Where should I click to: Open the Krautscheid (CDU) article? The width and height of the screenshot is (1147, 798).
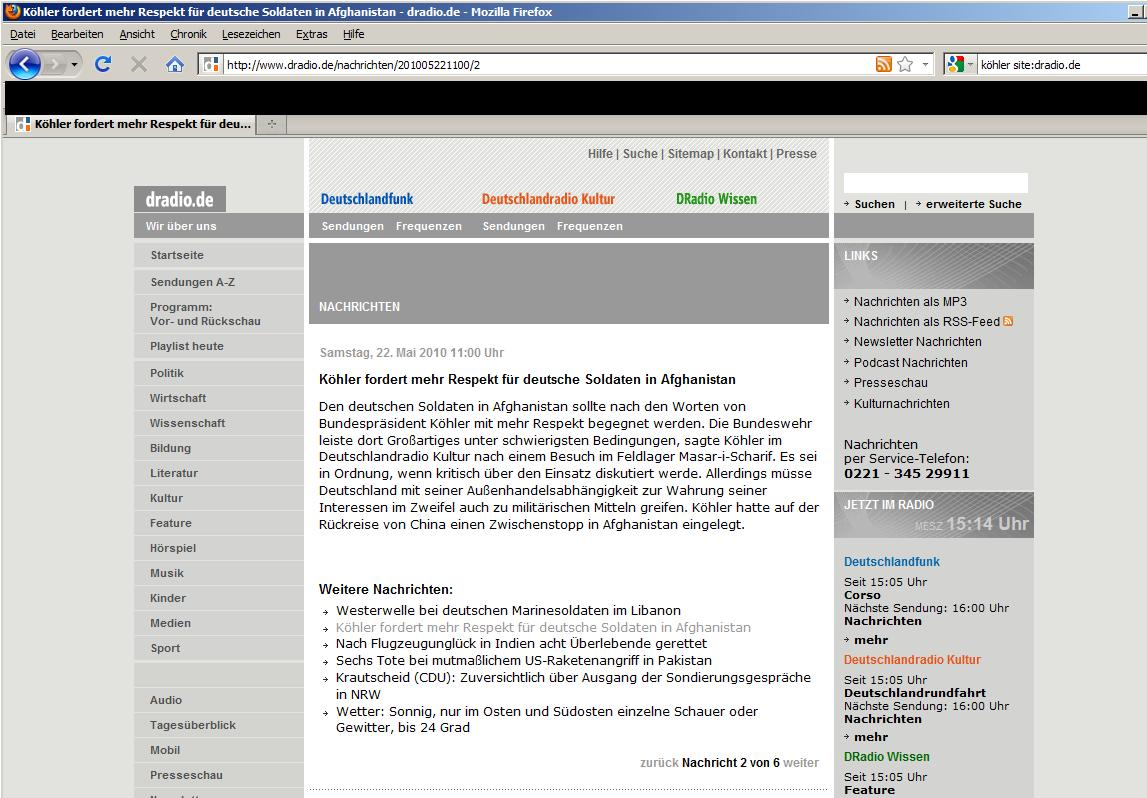573,685
